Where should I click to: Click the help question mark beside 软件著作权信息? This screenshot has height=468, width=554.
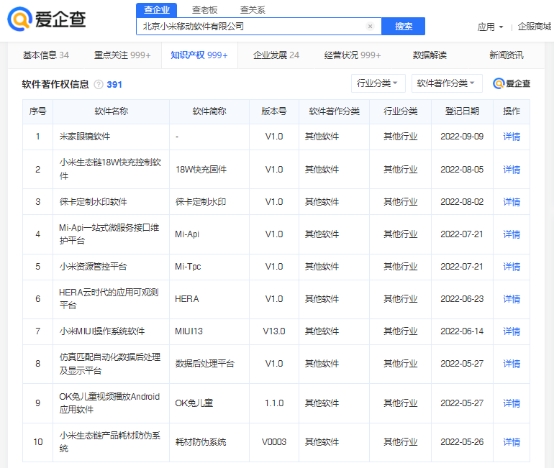[99, 84]
